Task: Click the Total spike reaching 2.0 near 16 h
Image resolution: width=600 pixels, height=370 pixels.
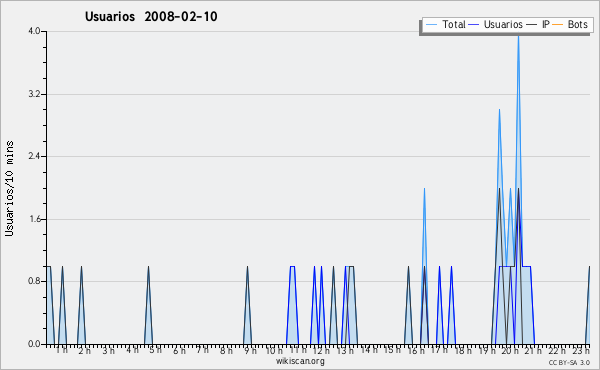Action: [424, 189]
